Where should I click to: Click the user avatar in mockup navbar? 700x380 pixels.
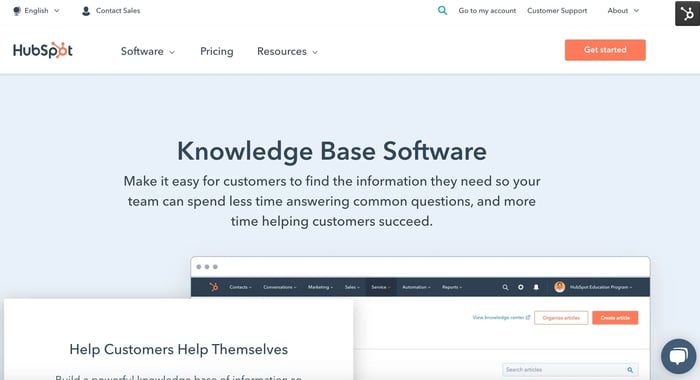559,287
